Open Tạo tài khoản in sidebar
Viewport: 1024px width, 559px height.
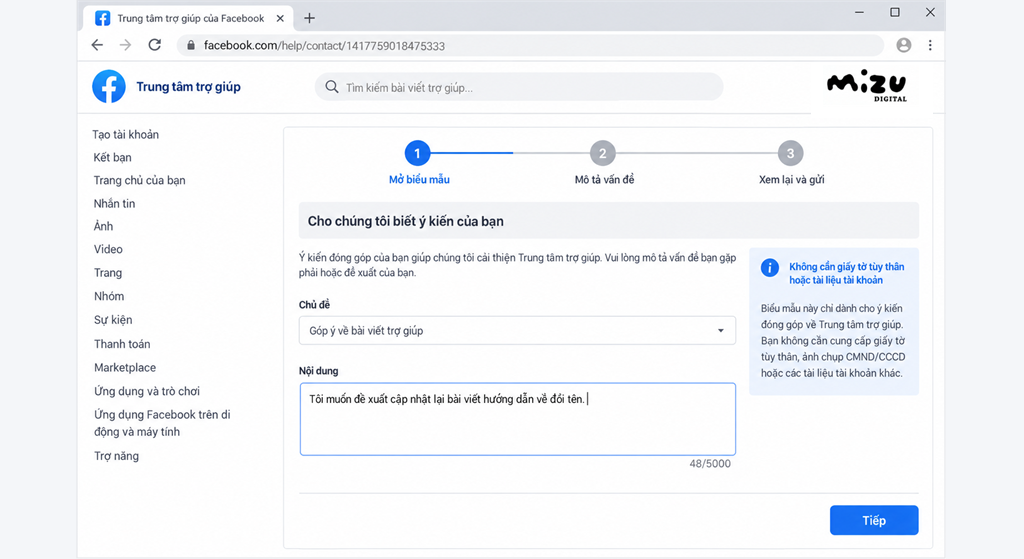click(125, 135)
